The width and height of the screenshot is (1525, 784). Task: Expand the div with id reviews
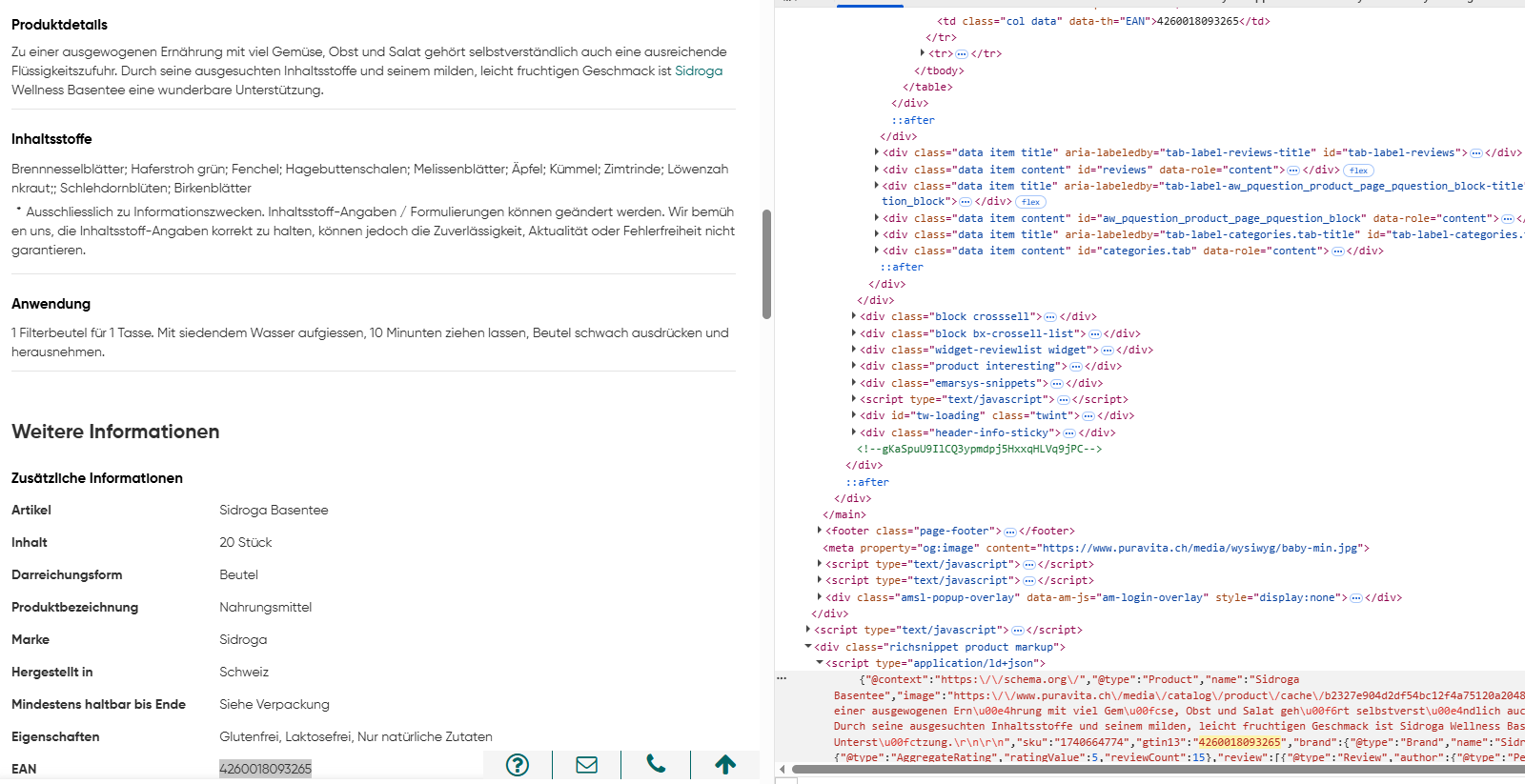click(x=877, y=170)
